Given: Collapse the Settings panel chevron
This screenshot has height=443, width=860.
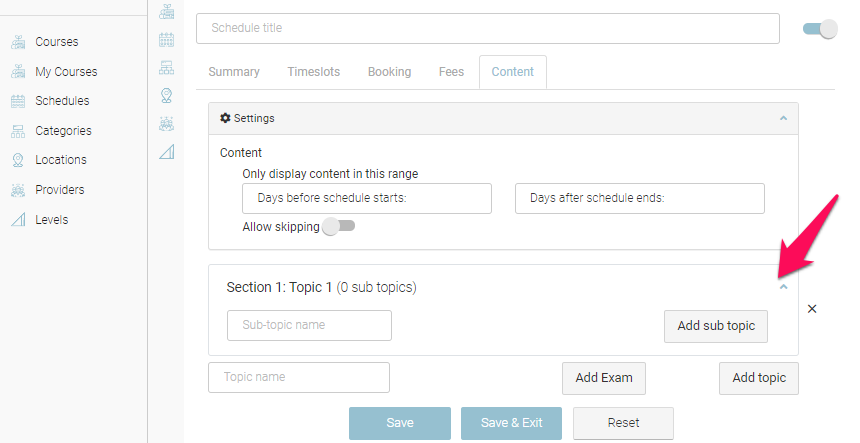Looking at the screenshot, I should point(783,118).
